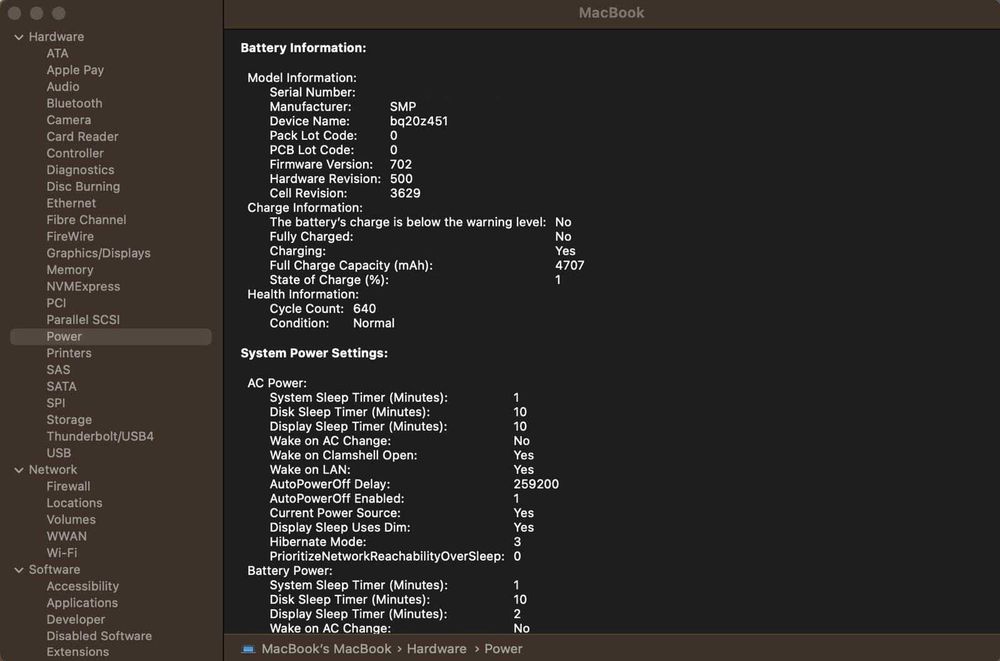The image size is (1000, 661).
Task: Select Apple Pay in the sidebar
Action: pos(75,70)
